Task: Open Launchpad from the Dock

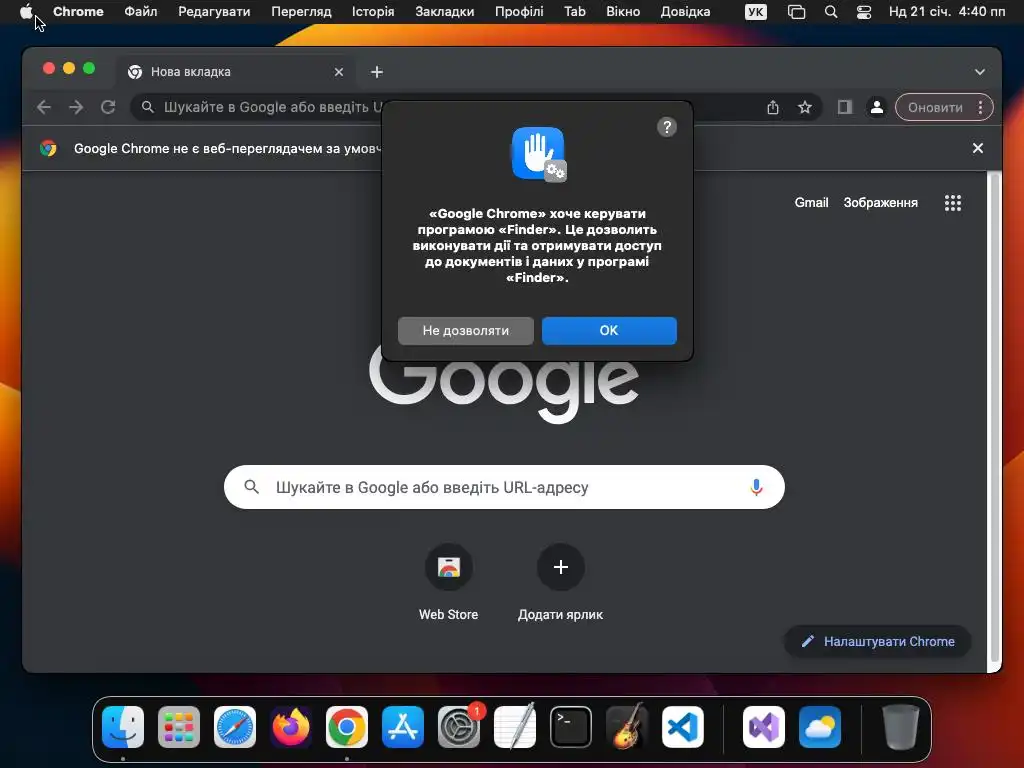Action: pyautogui.click(x=179, y=727)
